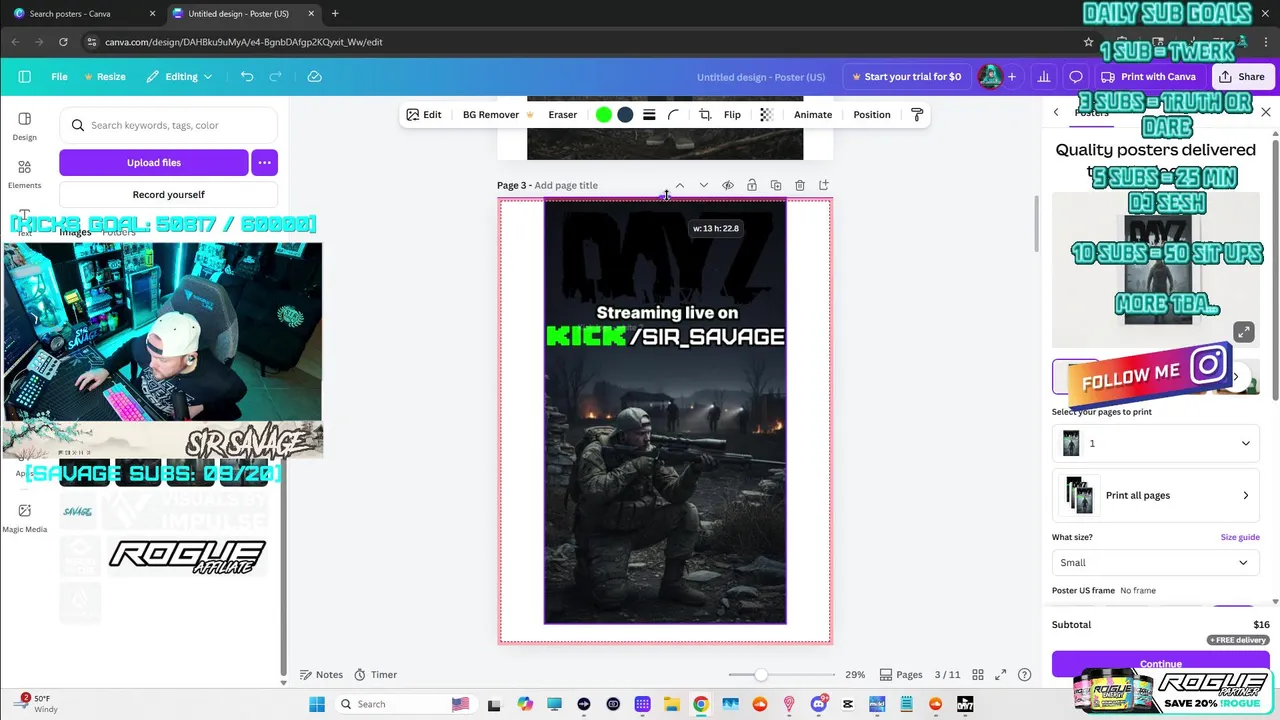The image size is (1280, 720).
Task: Open the analytics bar chart icon
Action: [x=1044, y=76]
